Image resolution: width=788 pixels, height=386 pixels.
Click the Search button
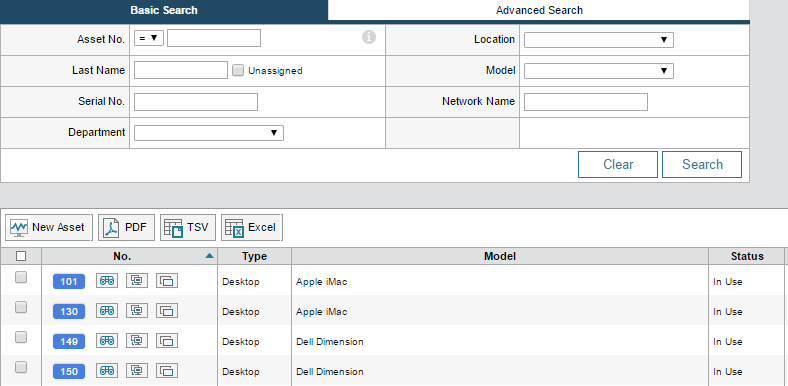(x=702, y=164)
